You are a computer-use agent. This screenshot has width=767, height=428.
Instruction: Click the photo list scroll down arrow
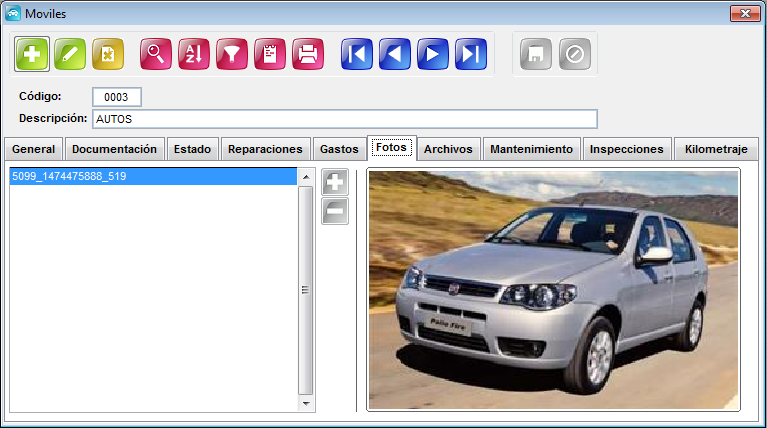click(306, 404)
